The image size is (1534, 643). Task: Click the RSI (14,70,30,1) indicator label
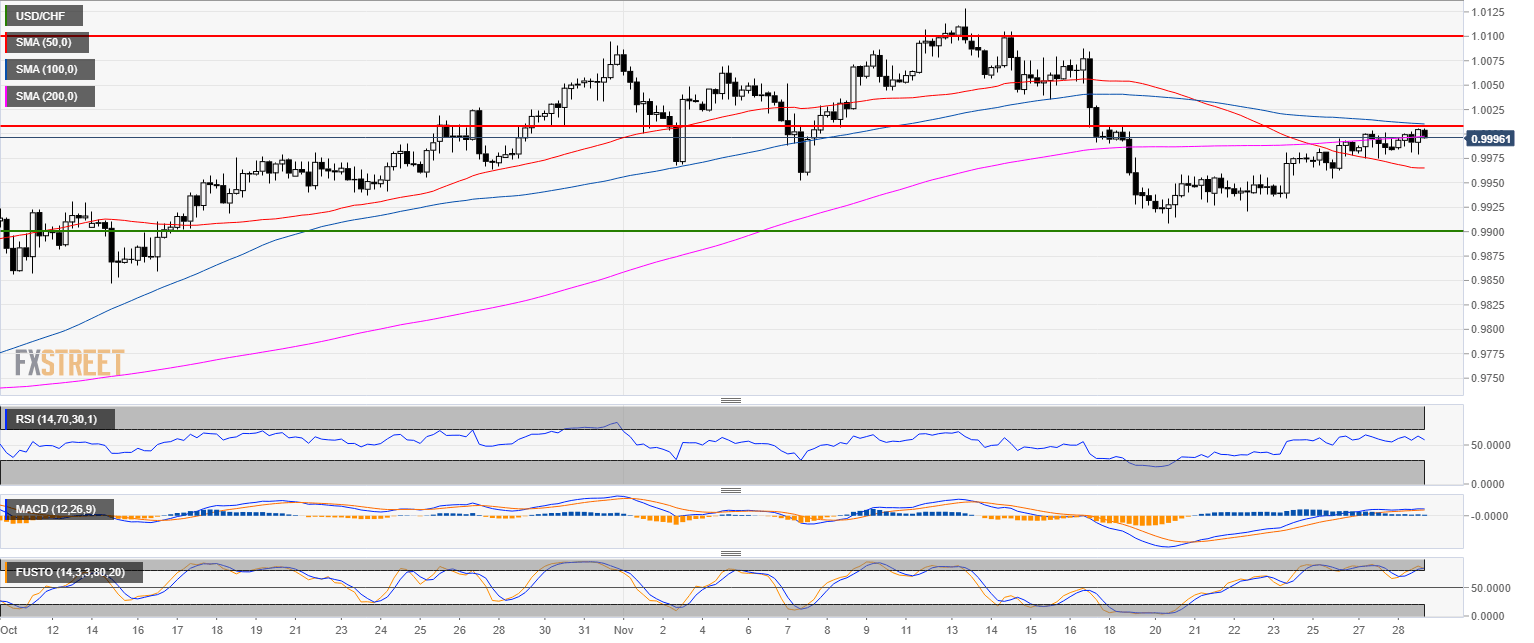point(58,418)
